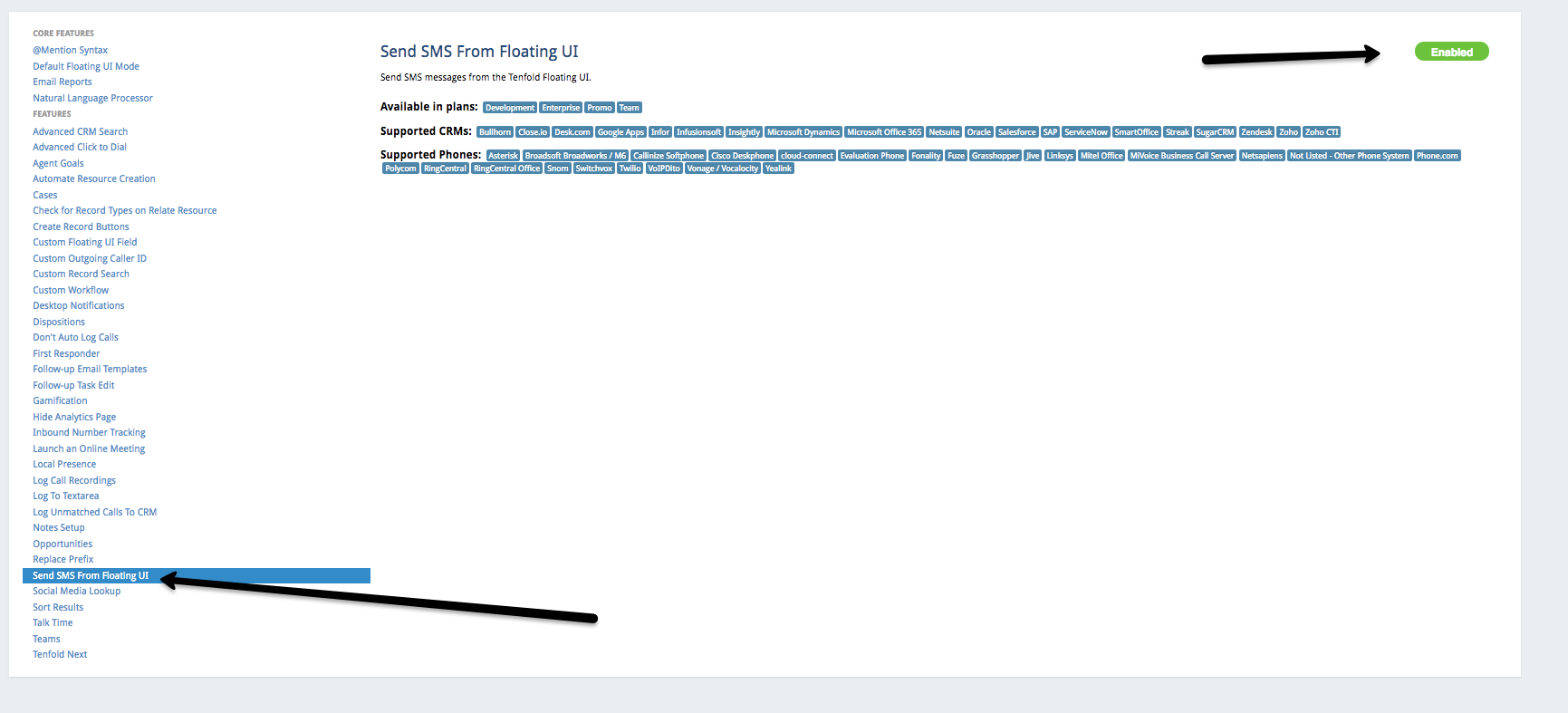Click the Microsoft Dynamics CRM tag

pyautogui.click(x=803, y=132)
